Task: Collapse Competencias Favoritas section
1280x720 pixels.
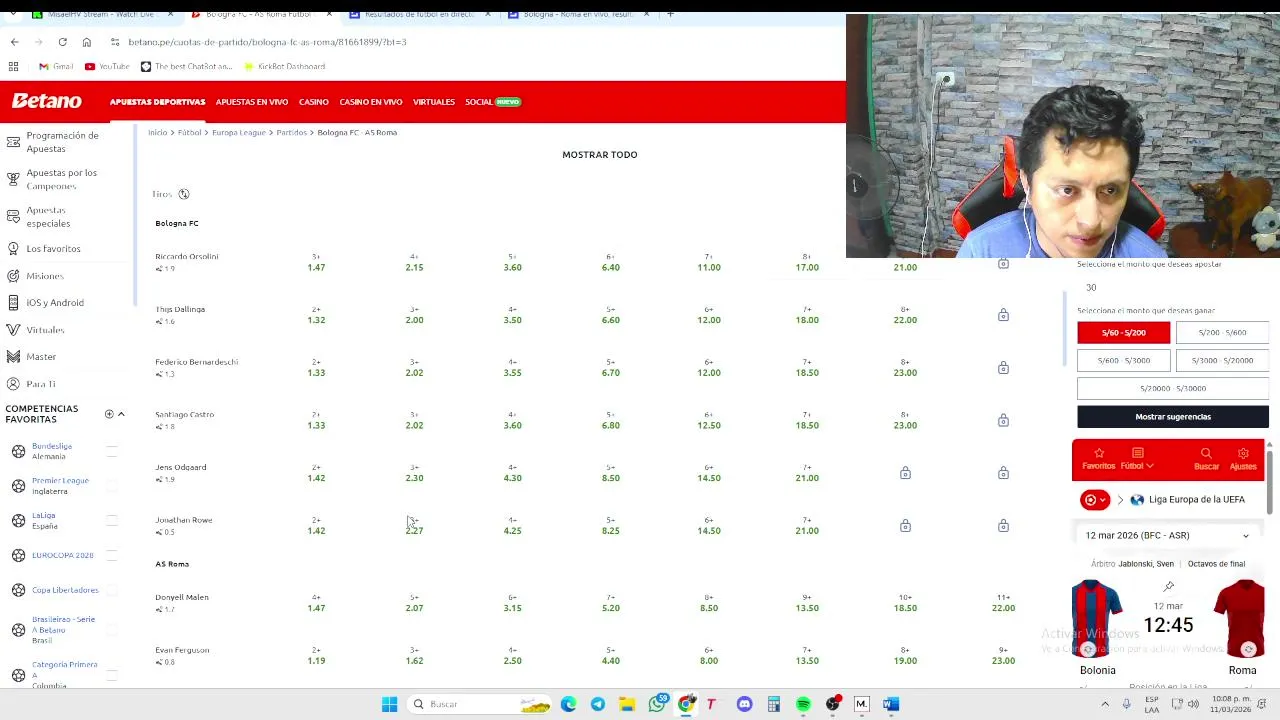Action: pyautogui.click(x=121, y=414)
